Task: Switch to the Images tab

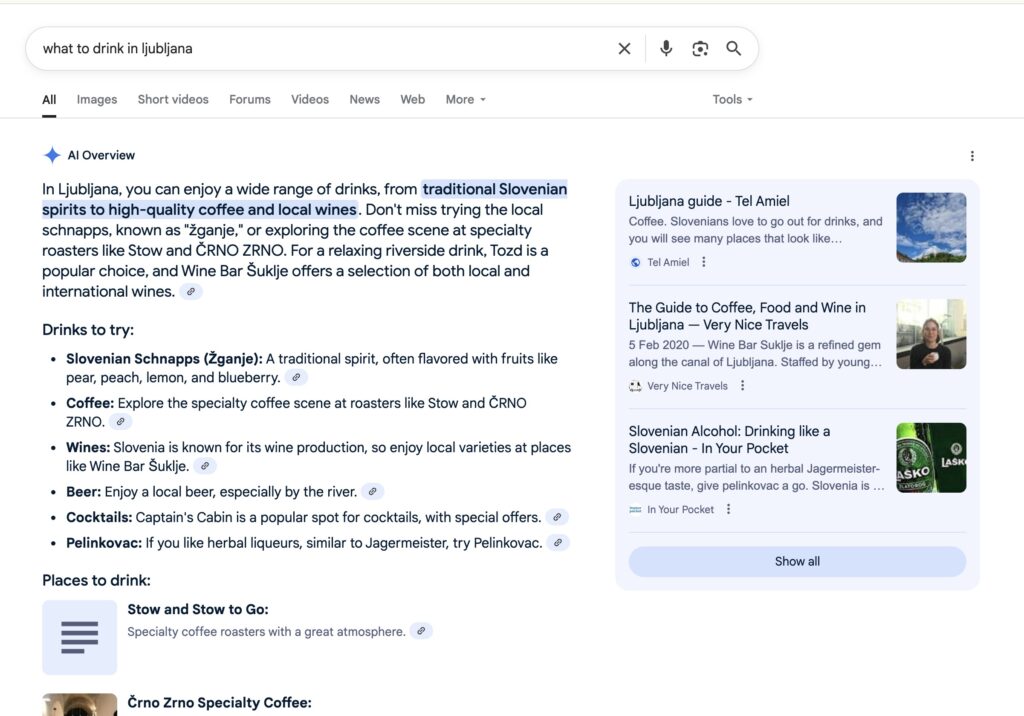Action: coord(97,100)
